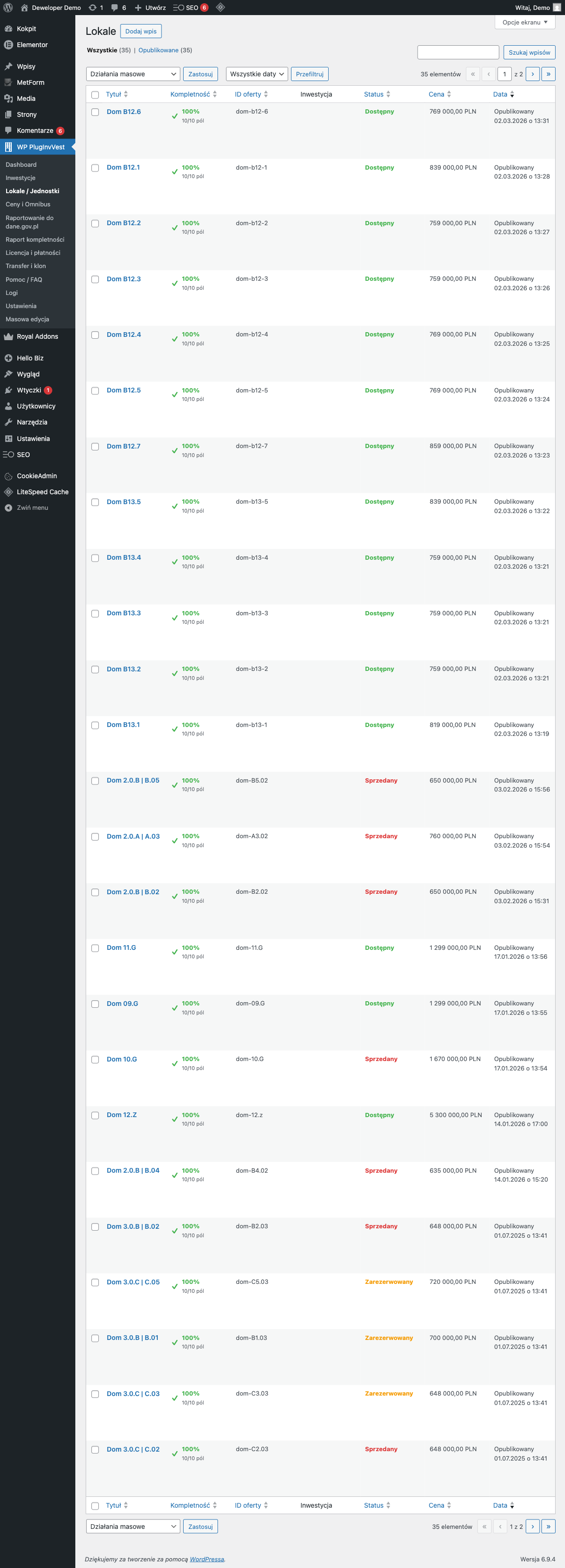Open SEO item in admin bar

pyautogui.click(x=190, y=8)
